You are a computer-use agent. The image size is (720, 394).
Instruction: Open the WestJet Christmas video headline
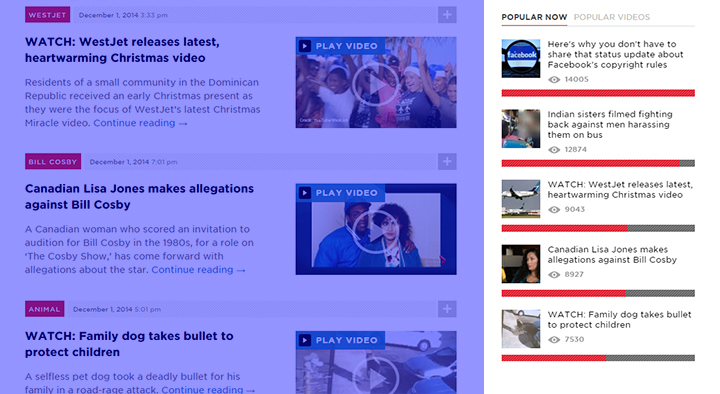(x=122, y=50)
